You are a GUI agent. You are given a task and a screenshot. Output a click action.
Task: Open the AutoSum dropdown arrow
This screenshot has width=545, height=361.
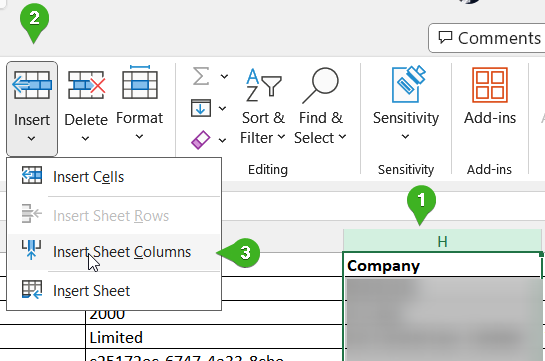point(224,76)
